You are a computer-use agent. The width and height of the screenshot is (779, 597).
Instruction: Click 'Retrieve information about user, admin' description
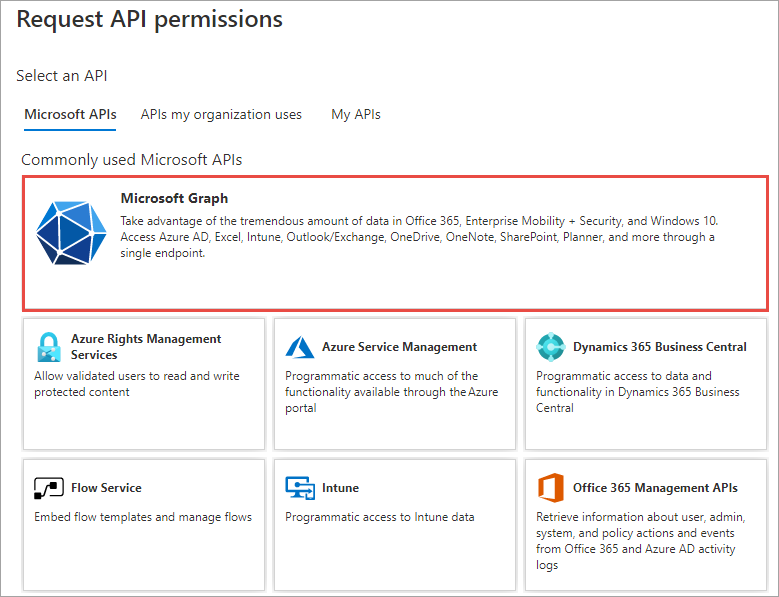(x=641, y=541)
